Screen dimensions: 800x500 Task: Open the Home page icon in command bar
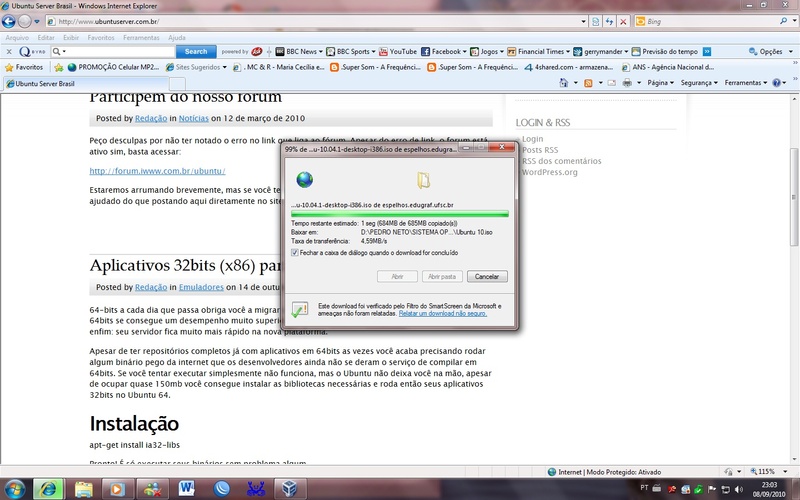[x=563, y=83]
